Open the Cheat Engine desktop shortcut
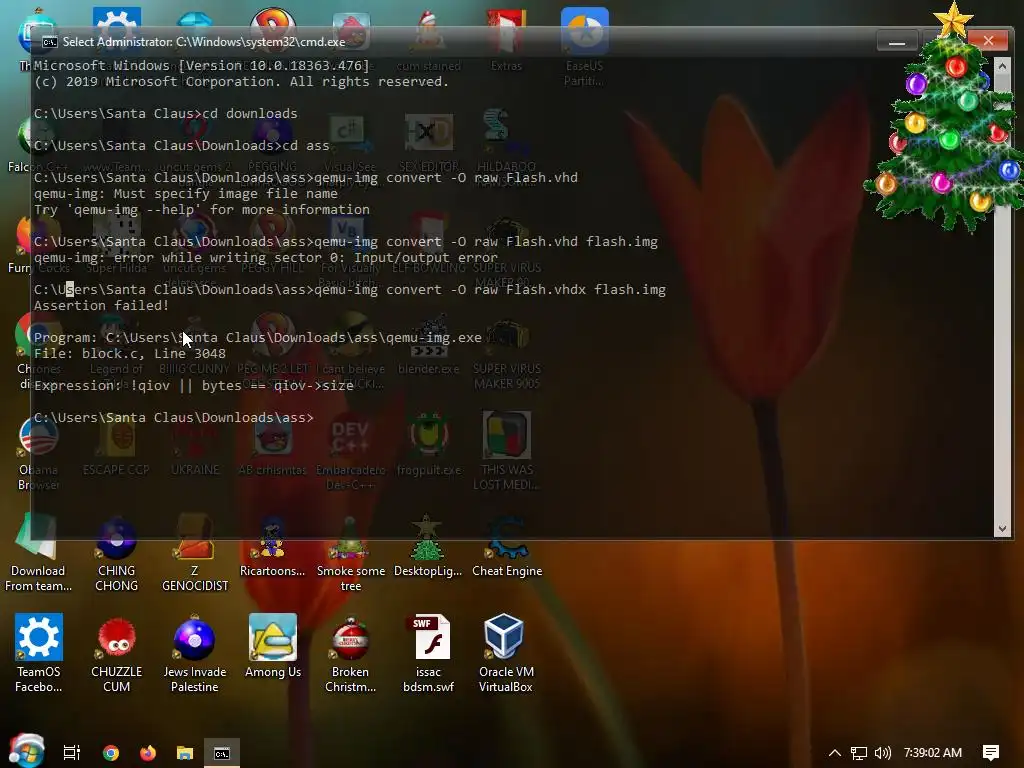1024x768 pixels. [x=507, y=547]
